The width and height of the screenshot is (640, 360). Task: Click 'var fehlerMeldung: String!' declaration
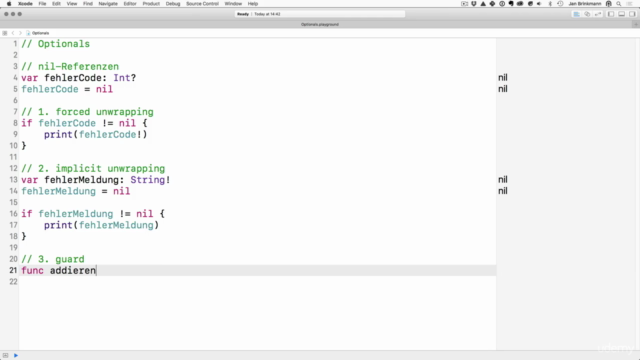96,180
